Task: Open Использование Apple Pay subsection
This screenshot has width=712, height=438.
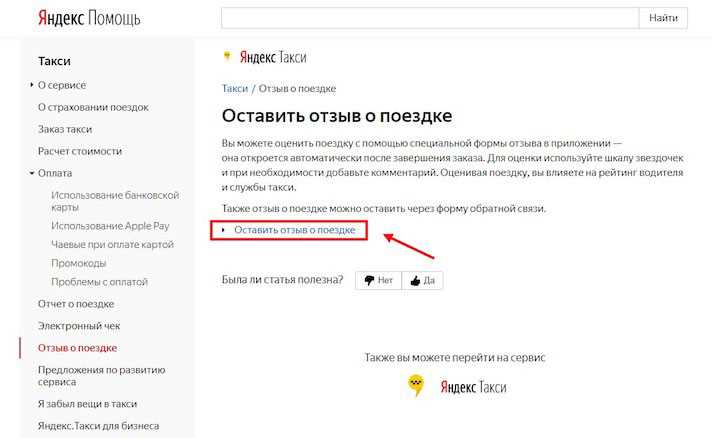Action: 110,226
